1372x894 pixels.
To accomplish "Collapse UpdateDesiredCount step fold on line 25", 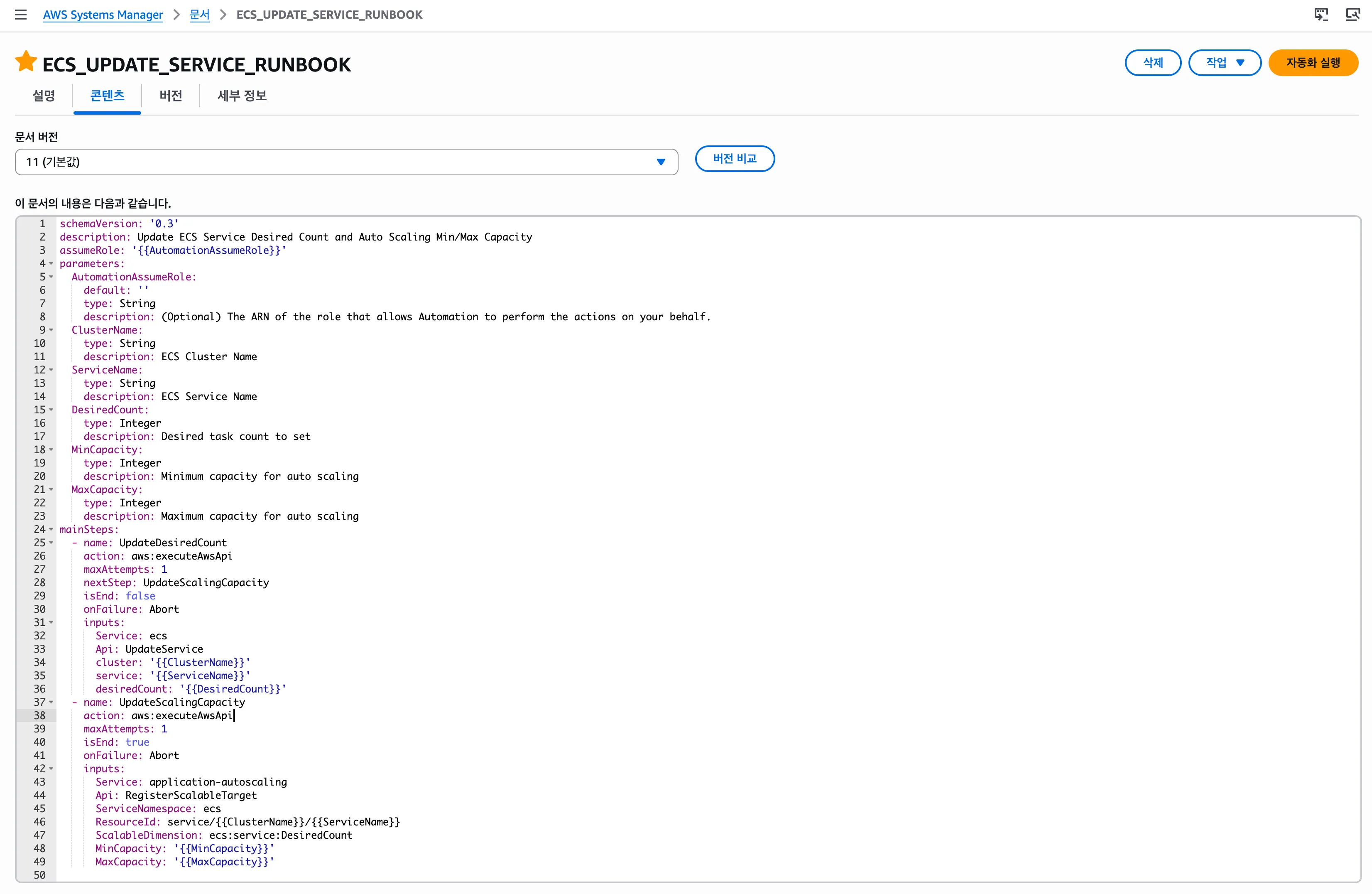I will [51, 543].
